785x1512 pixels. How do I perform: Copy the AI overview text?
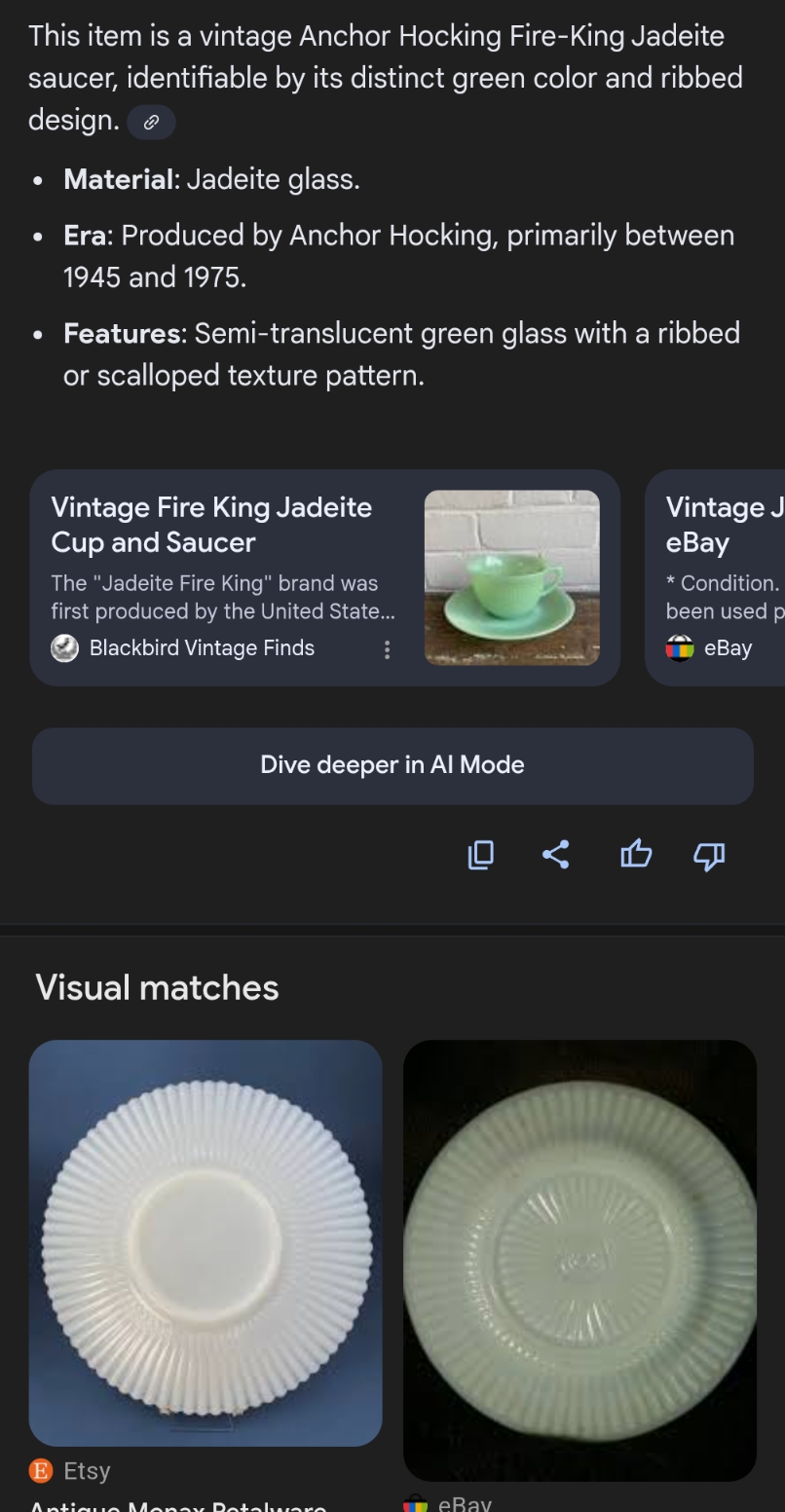click(x=480, y=855)
